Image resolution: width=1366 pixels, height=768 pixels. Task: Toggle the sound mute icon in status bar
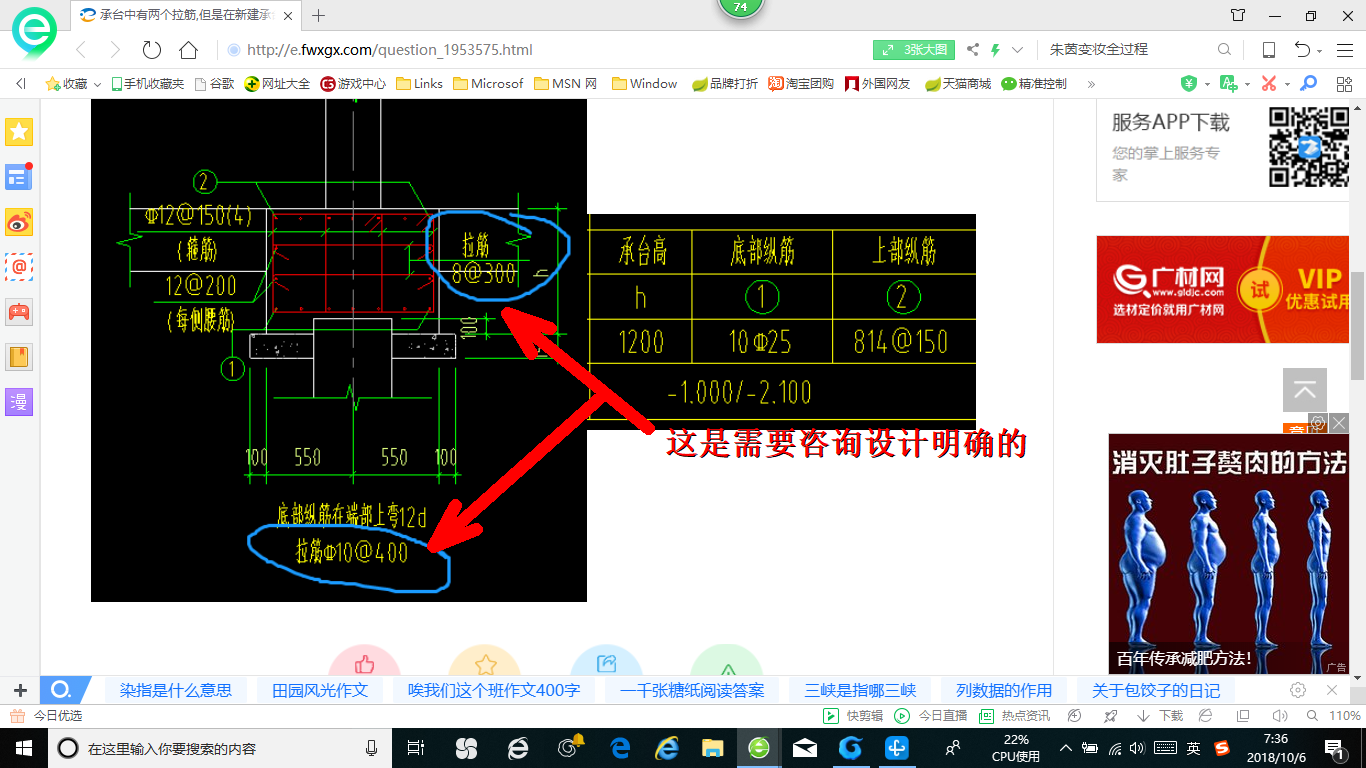(1280, 716)
